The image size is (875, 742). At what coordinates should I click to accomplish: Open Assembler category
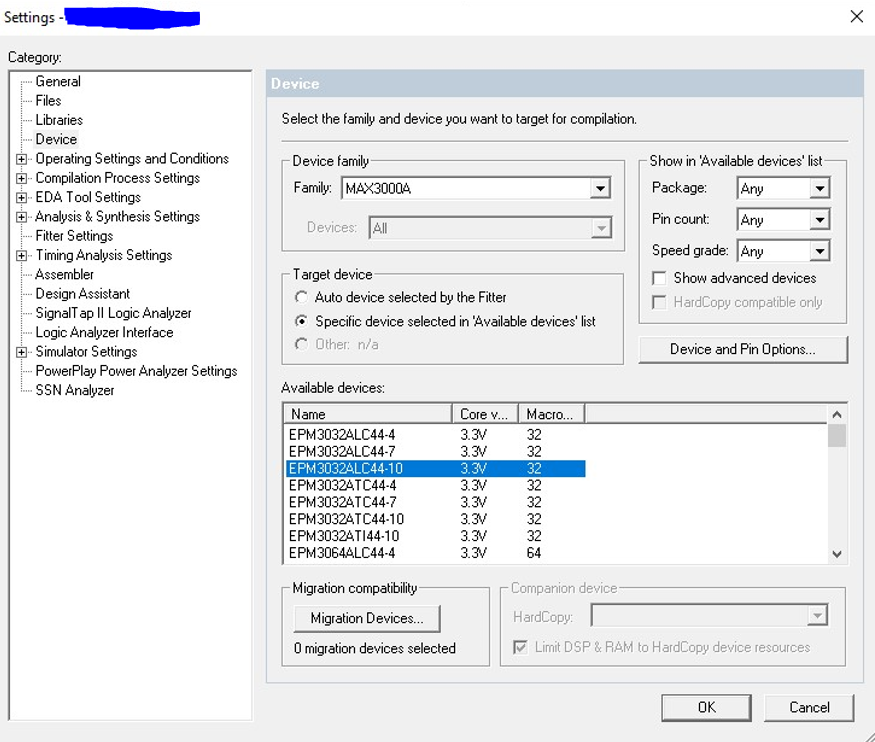pos(64,274)
